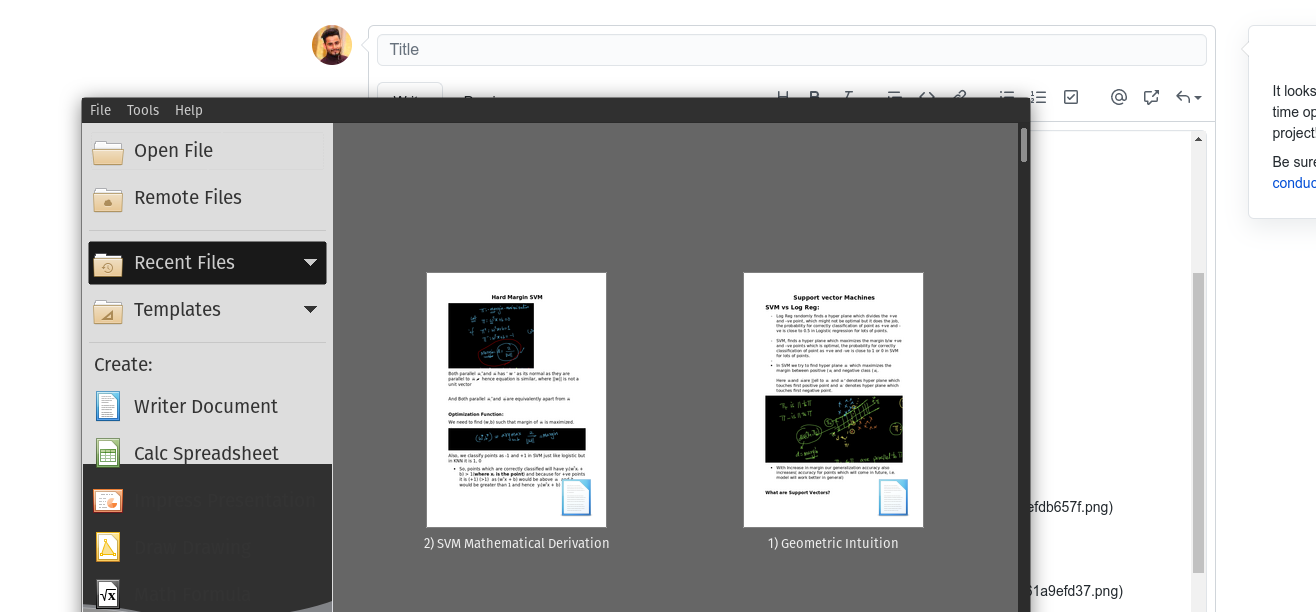Insert code via GitHub editor code icon
The height and width of the screenshot is (612, 1316).
pos(927,97)
